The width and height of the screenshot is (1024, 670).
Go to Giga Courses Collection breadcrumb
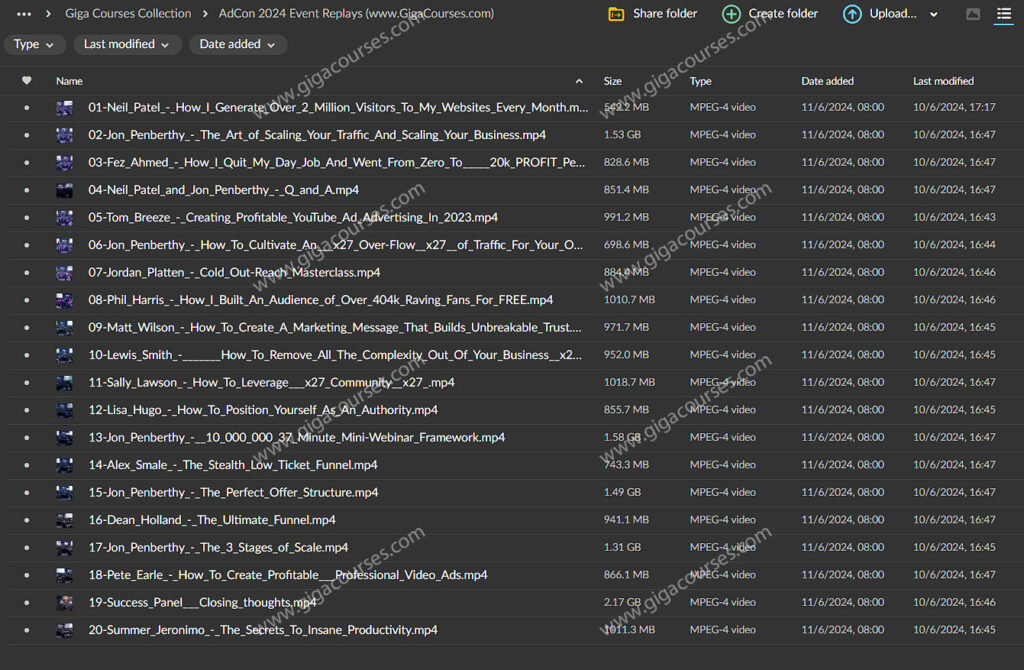(x=128, y=14)
